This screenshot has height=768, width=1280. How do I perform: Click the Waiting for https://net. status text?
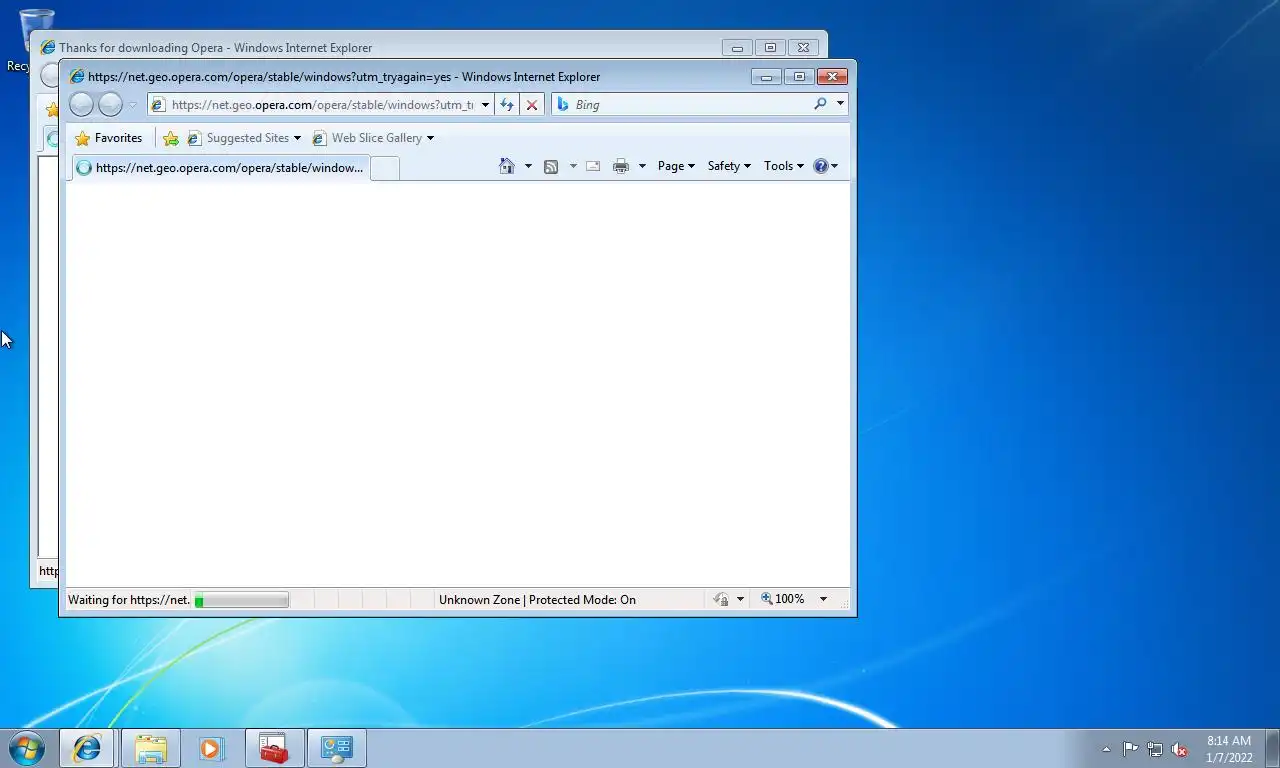click(128, 600)
